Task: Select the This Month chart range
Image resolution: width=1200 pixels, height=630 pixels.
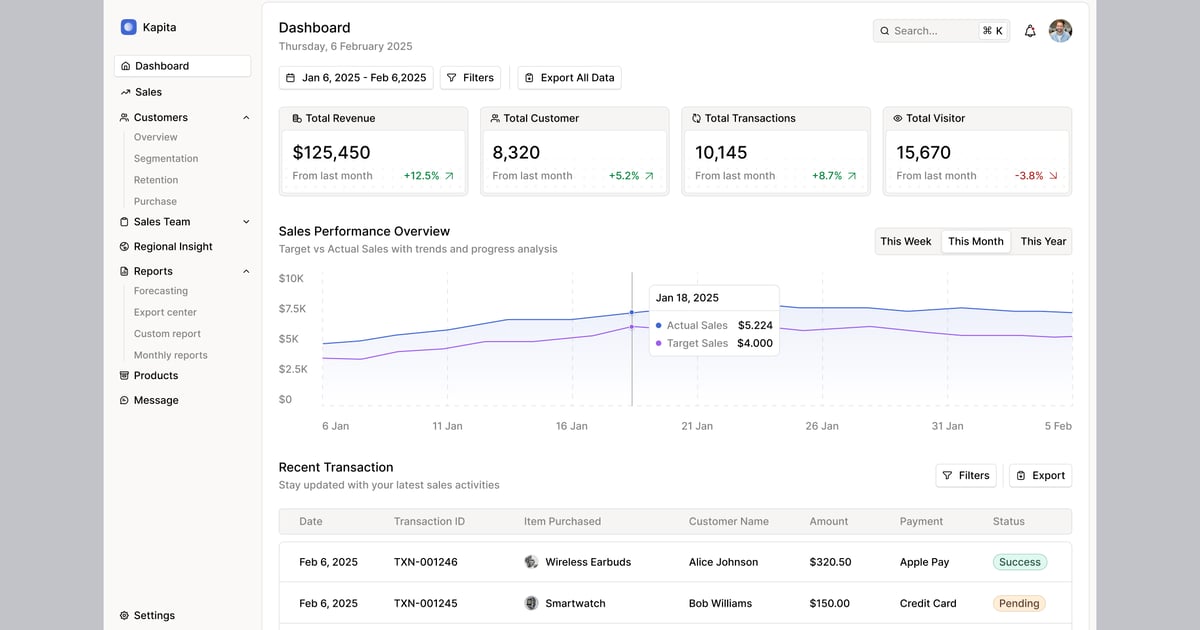Action: pos(975,241)
